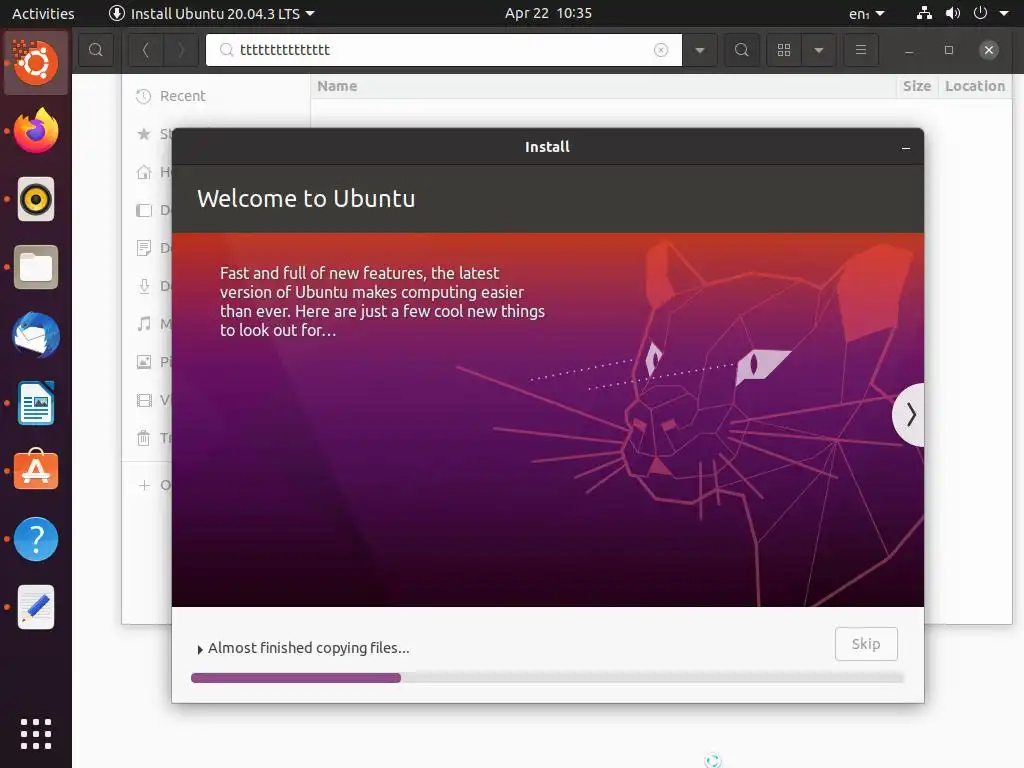Click the search field in Files
This screenshot has width=1024, height=768.
[x=444, y=50]
